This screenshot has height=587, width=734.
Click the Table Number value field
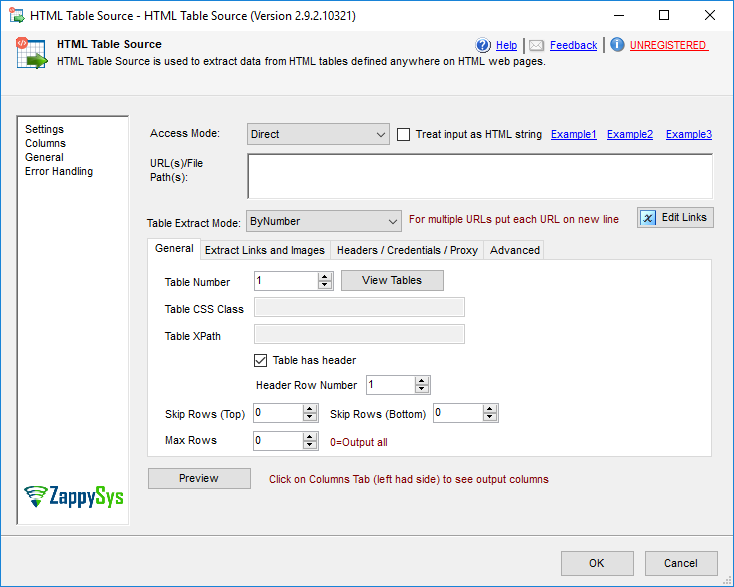[286, 281]
